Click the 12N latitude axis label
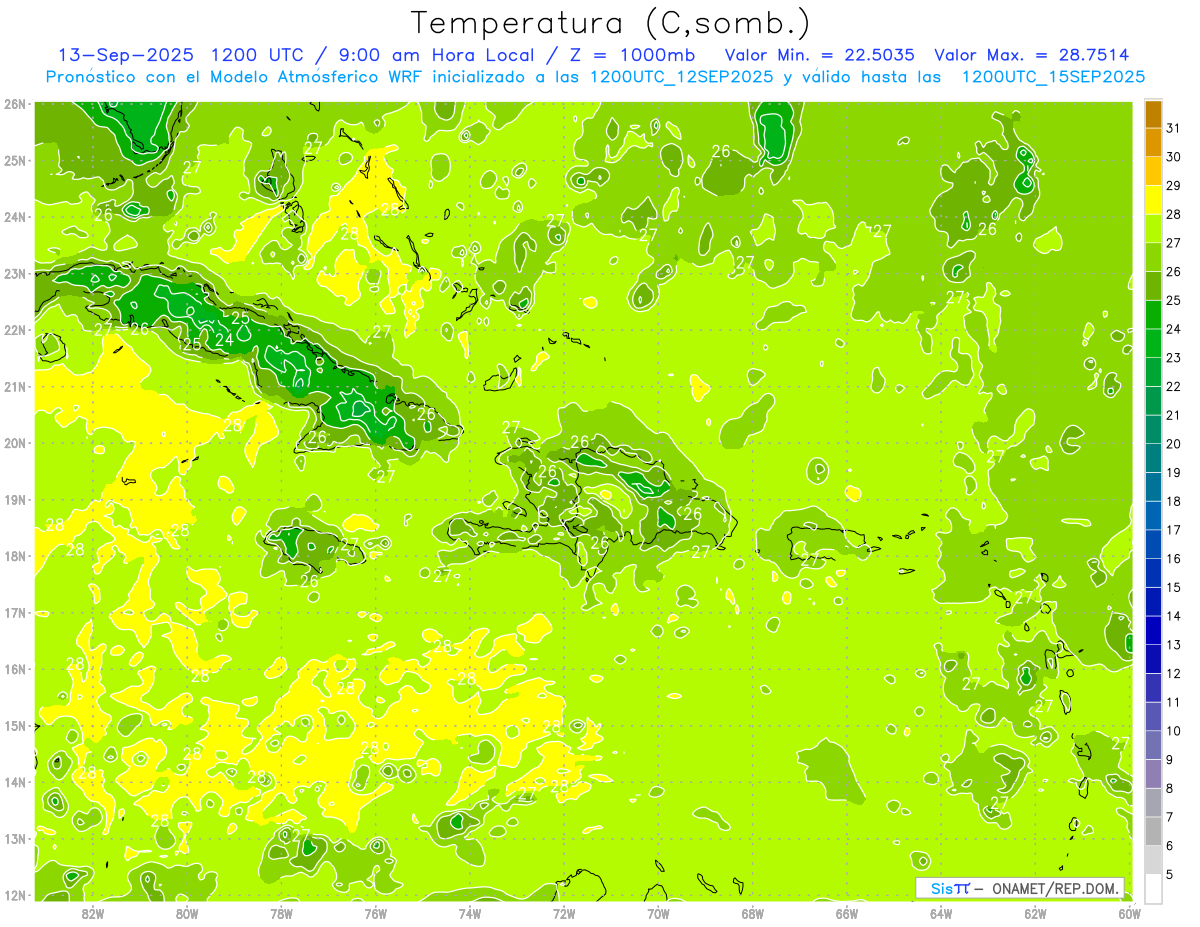Screen dimensions: 1200x927 tap(15, 895)
